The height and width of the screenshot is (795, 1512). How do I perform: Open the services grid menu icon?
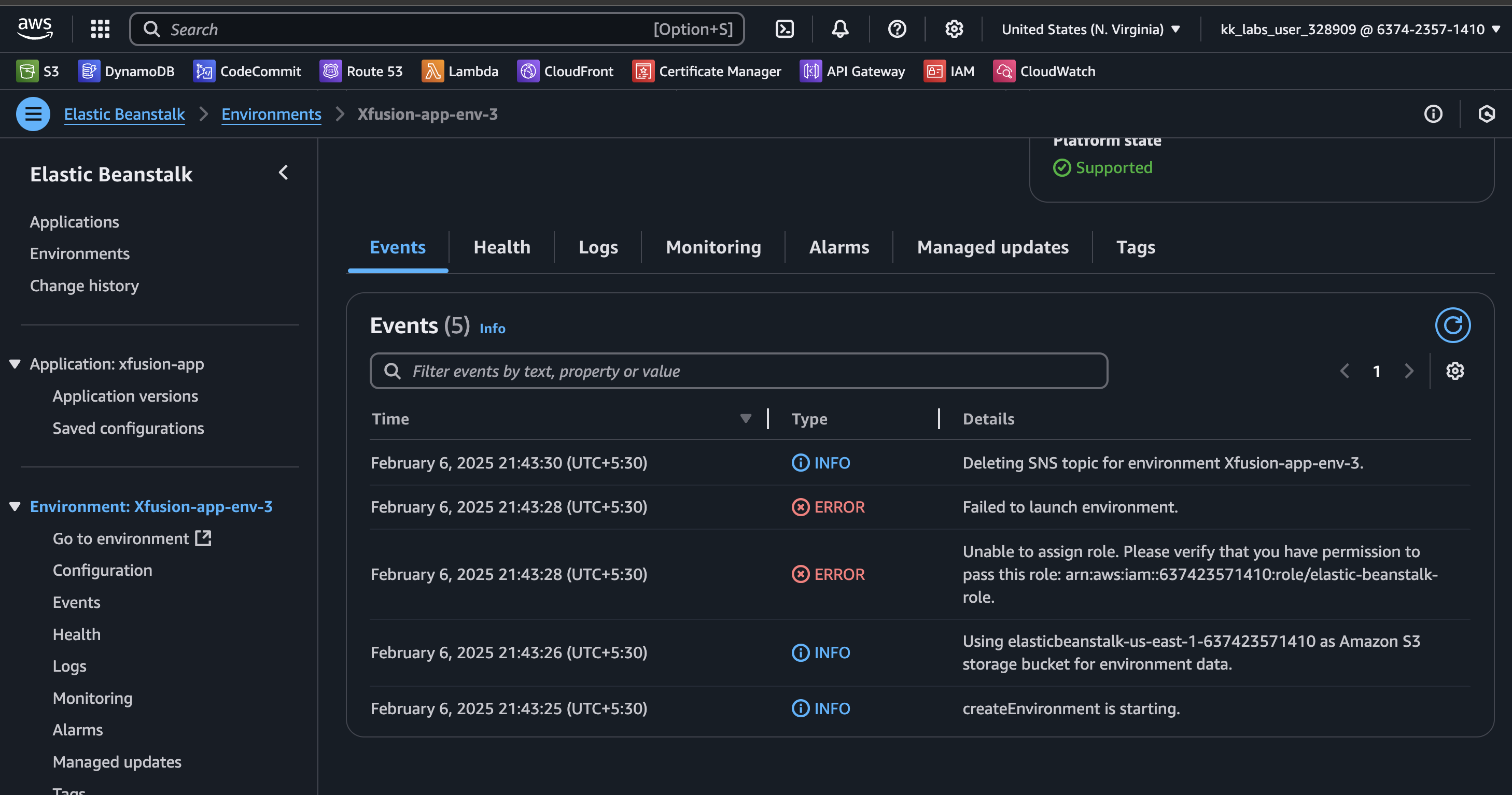(101, 30)
